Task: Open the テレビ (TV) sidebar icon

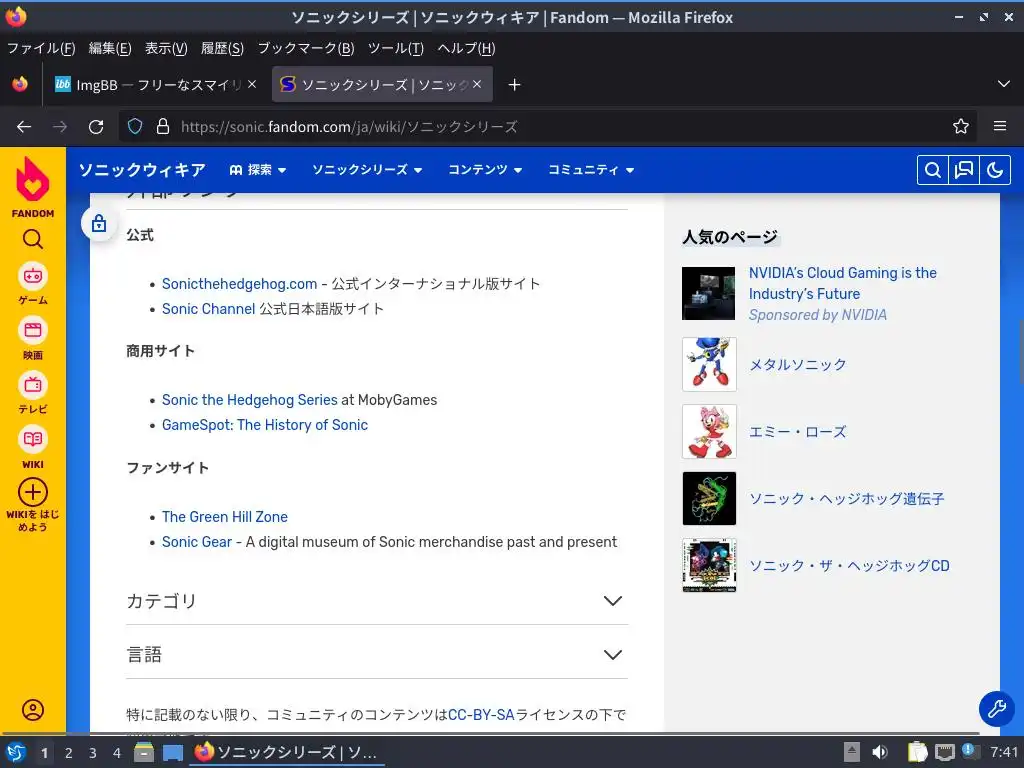Action: pos(33,385)
